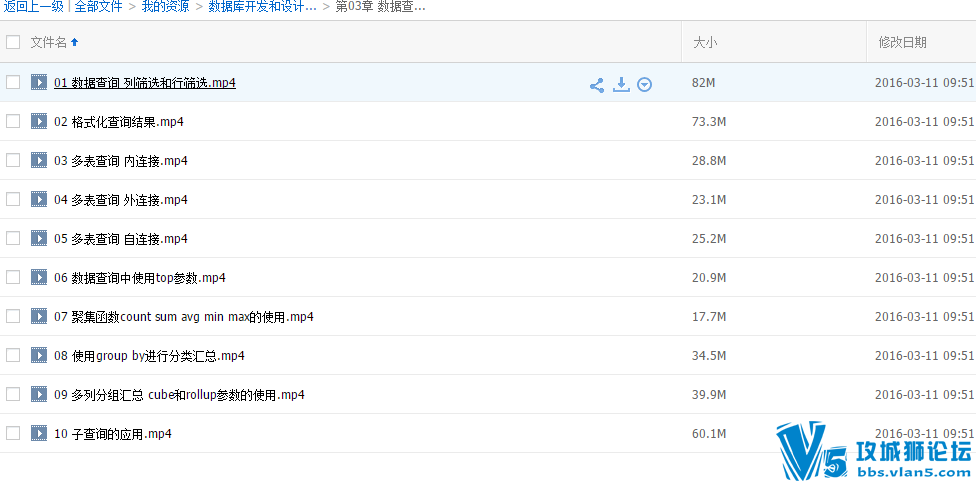This screenshot has height=486, width=976.
Task: Download file 01 via download icon
Action: click(x=621, y=85)
